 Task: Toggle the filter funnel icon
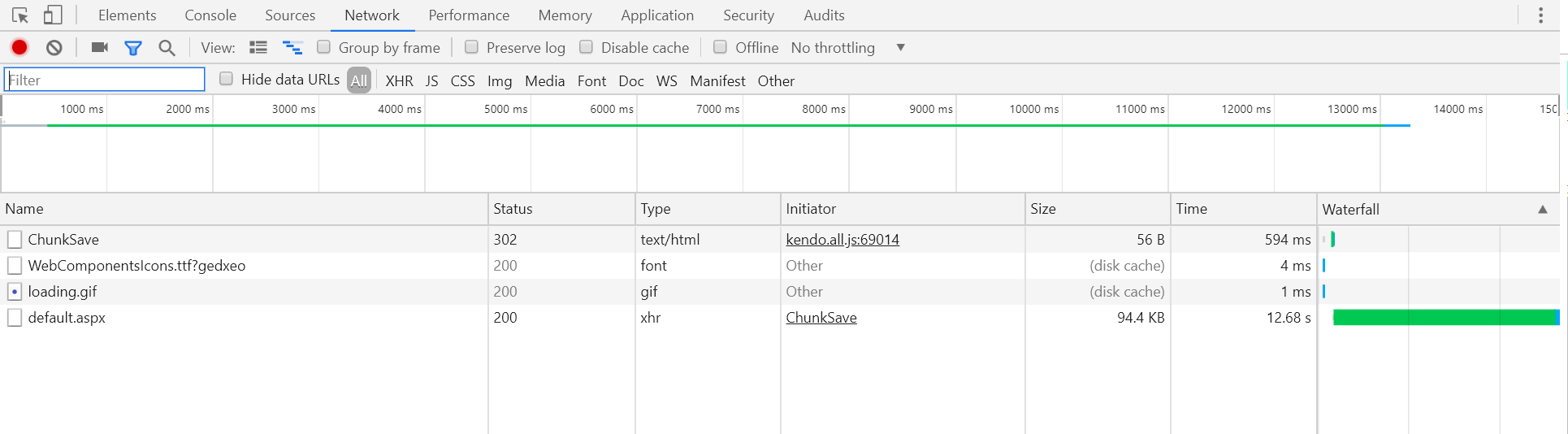point(133,48)
